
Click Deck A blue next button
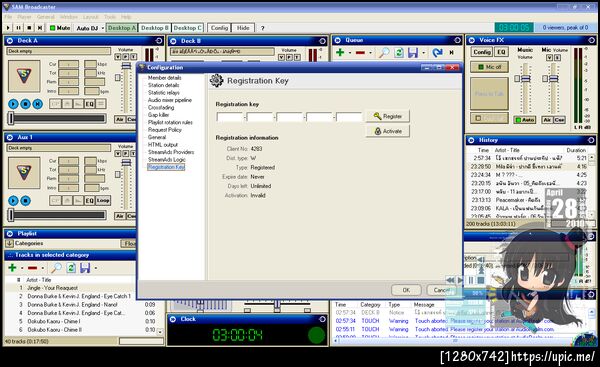38,104
